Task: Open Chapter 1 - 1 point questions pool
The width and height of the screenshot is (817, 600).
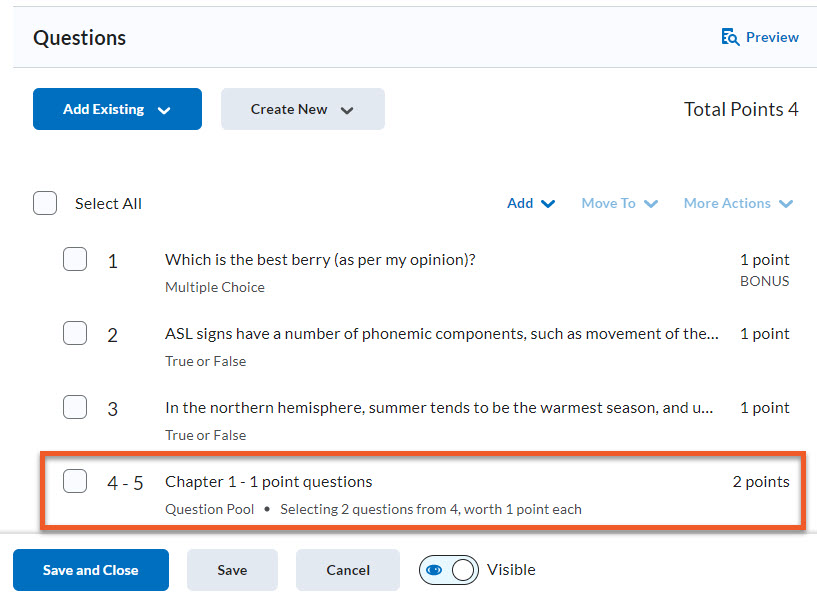Action: click(268, 482)
